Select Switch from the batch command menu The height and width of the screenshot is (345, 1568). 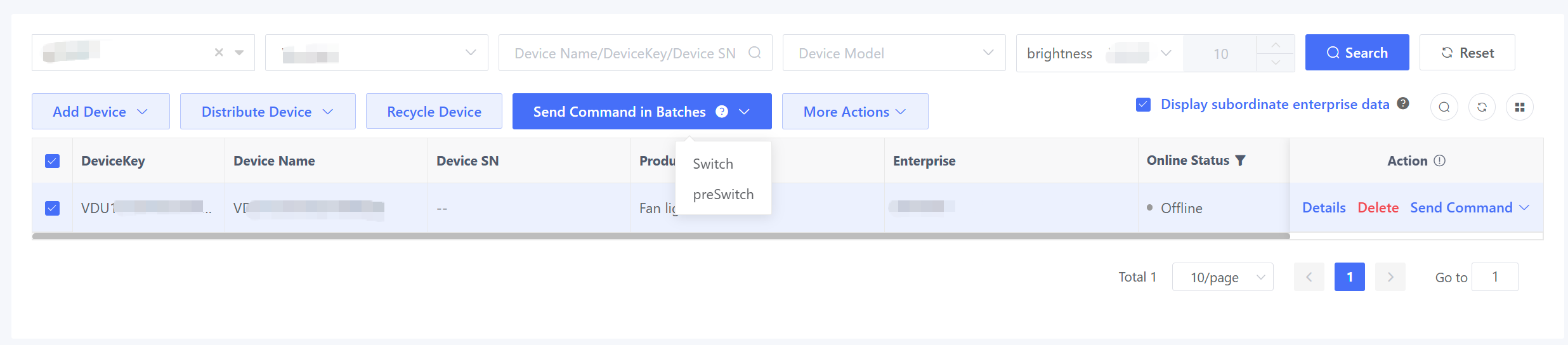point(713,164)
